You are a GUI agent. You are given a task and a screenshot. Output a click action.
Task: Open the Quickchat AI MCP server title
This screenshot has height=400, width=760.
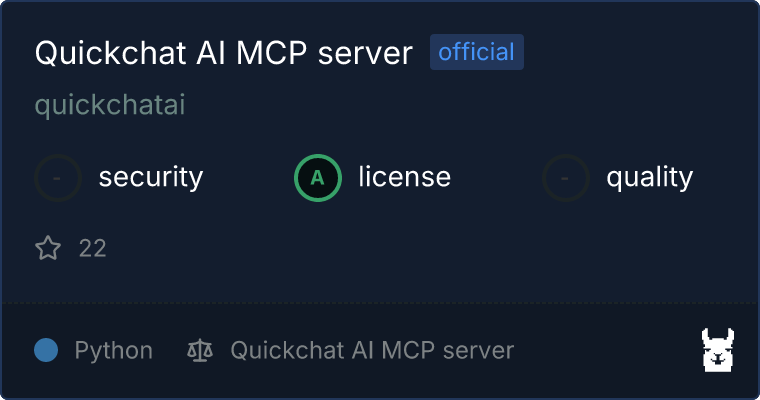(223, 52)
